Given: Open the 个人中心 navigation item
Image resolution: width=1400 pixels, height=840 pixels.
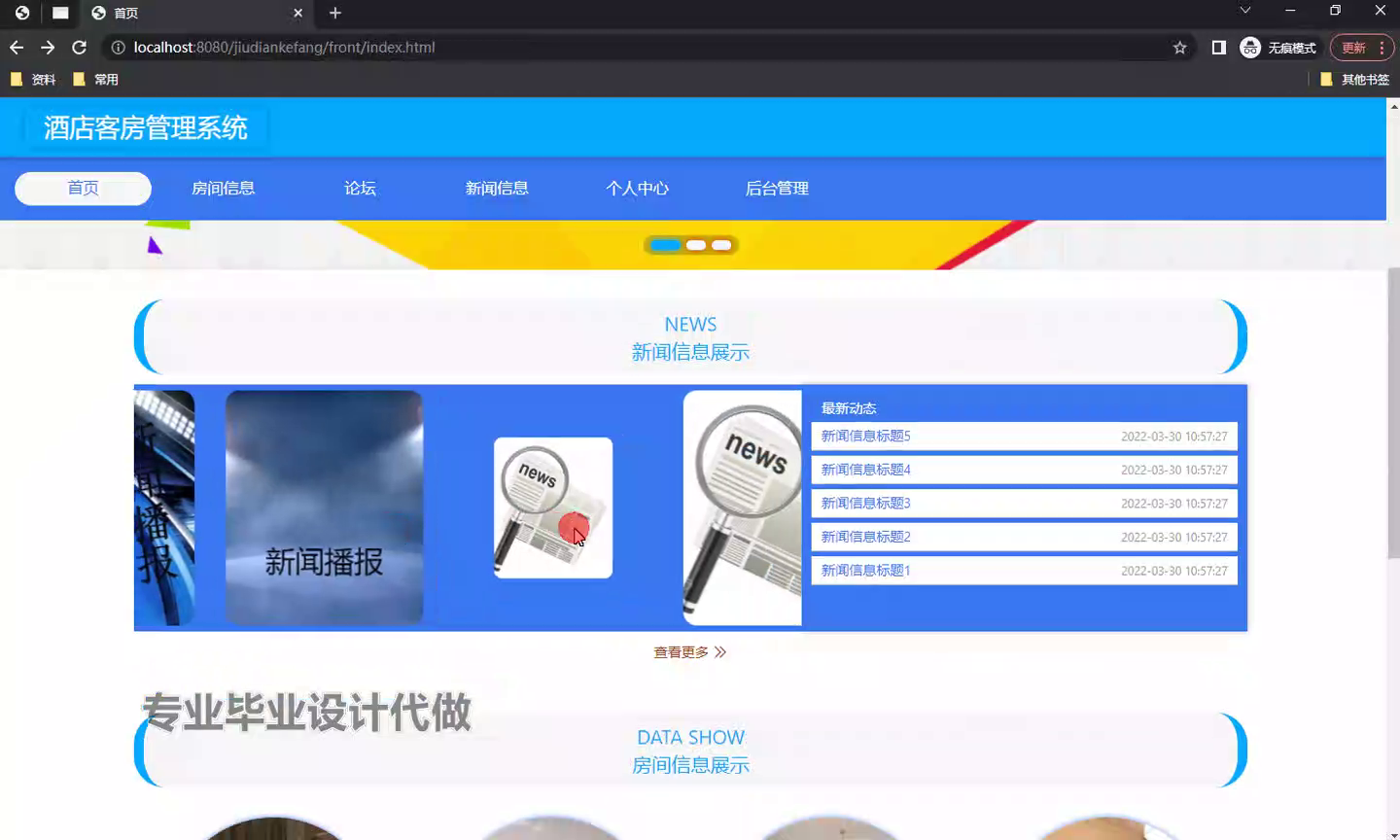Looking at the screenshot, I should coord(637,189).
